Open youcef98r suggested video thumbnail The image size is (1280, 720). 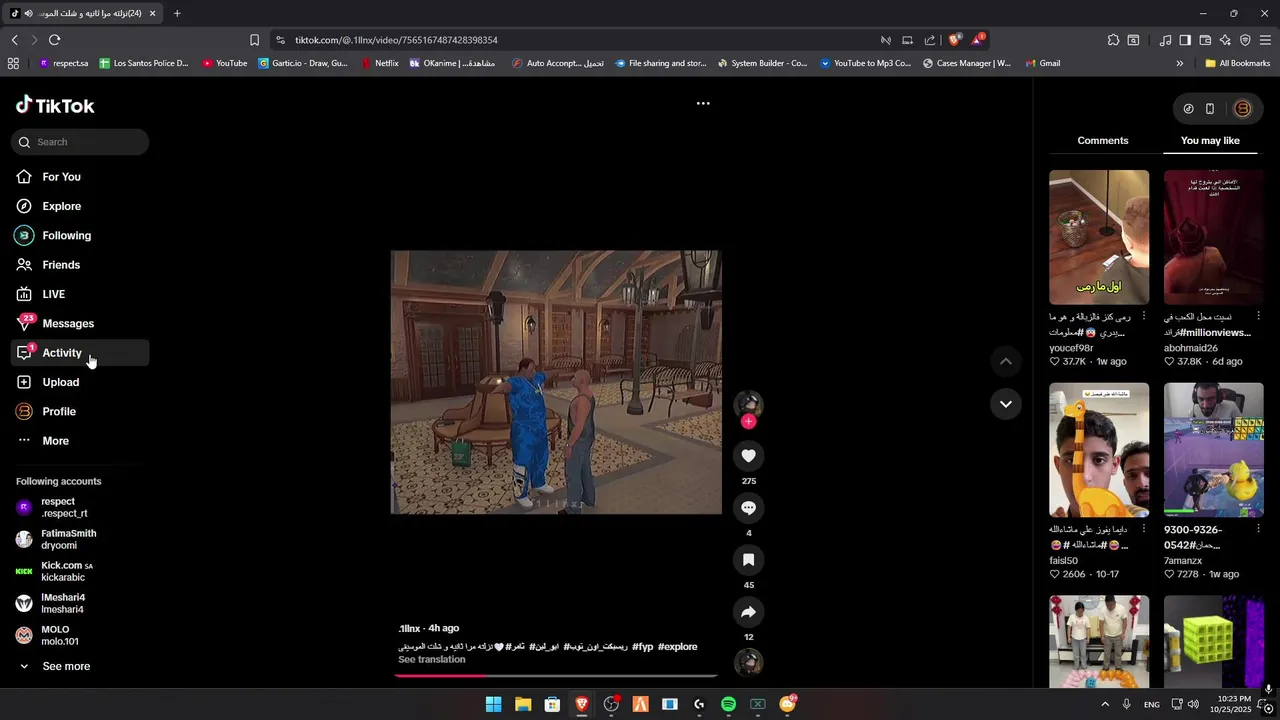coord(1099,237)
